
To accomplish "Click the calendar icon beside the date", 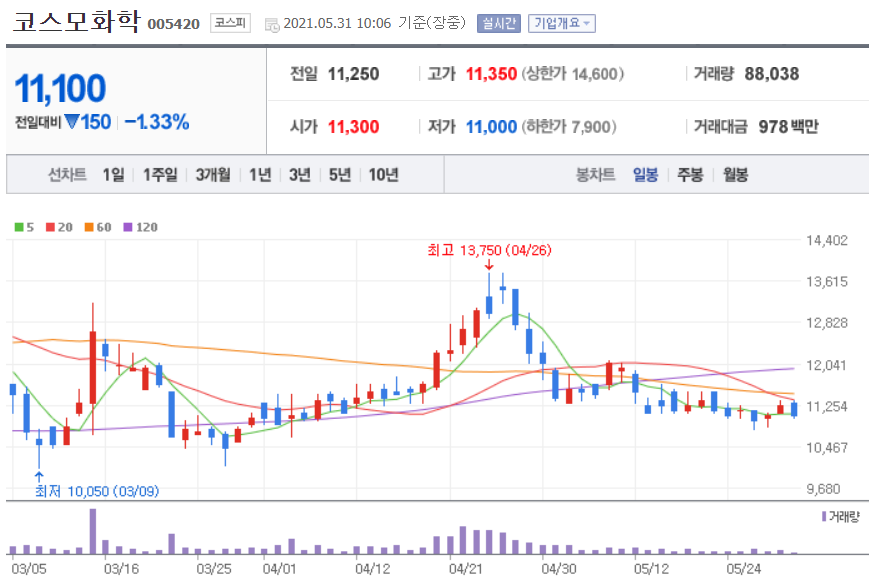I will point(272,24).
